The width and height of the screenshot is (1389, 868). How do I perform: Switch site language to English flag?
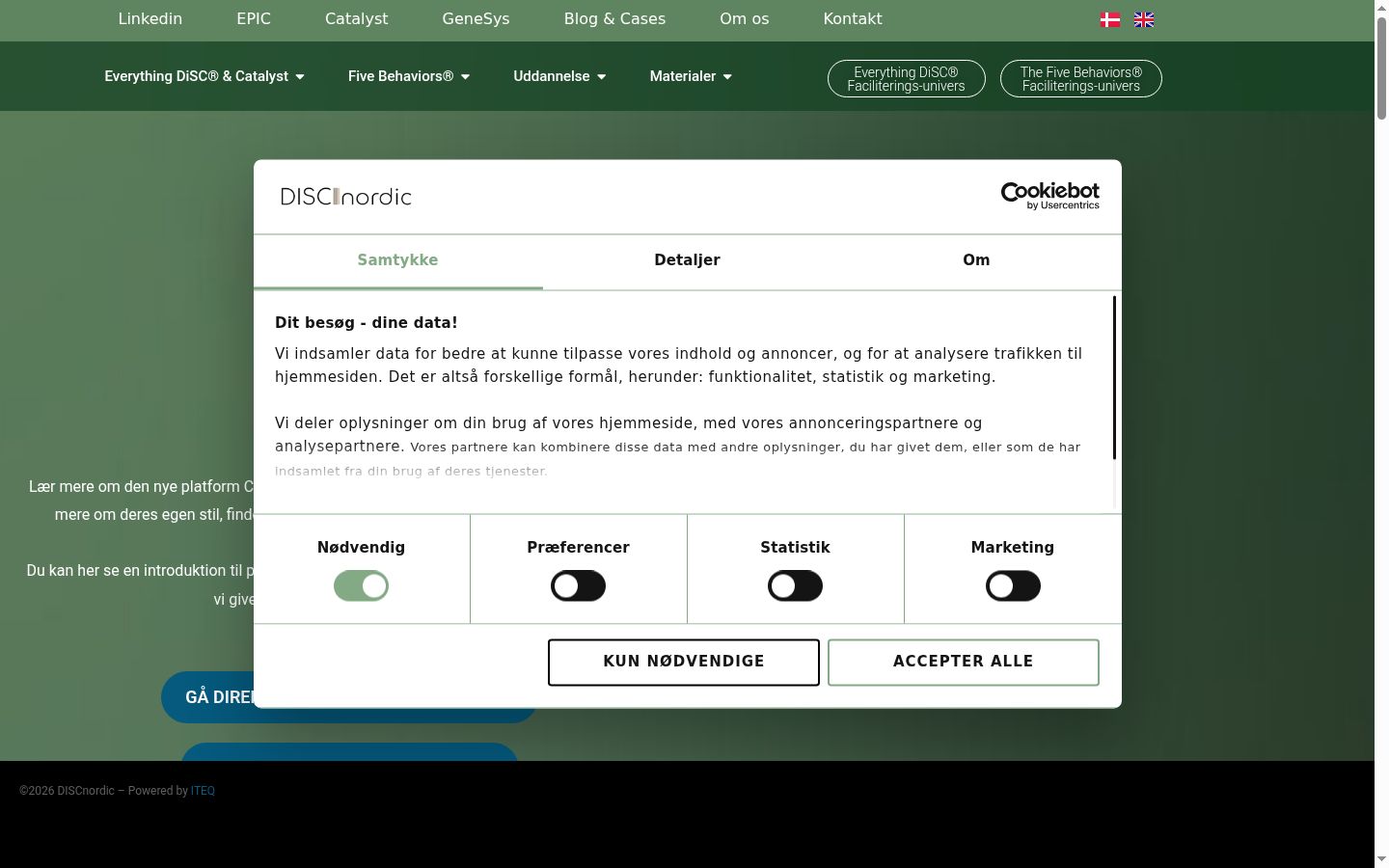[1144, 19]
